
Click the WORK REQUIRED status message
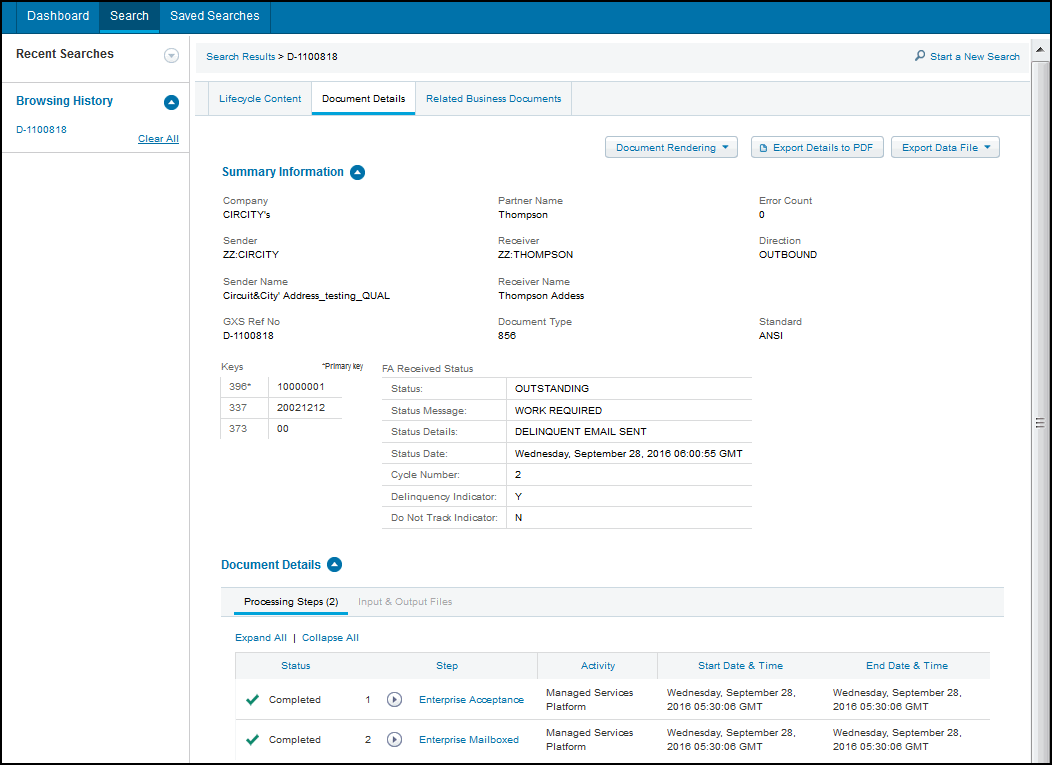[558, 411]
